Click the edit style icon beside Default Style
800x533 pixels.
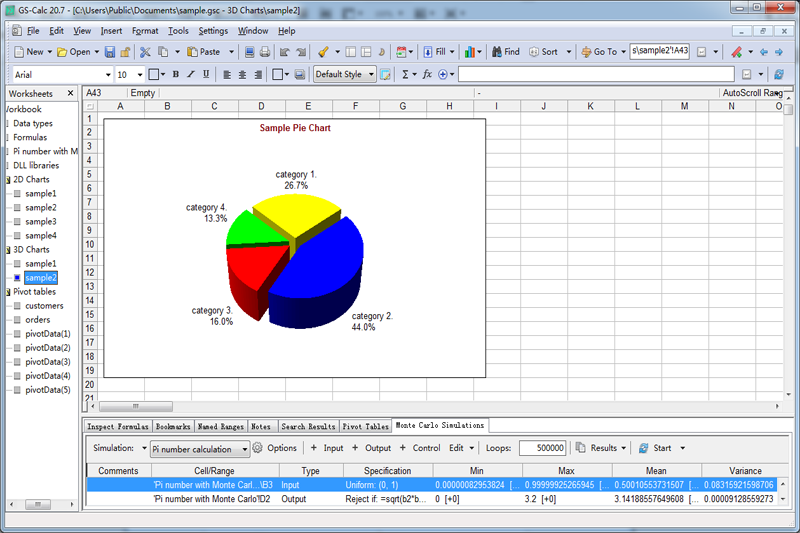(386, 74)
